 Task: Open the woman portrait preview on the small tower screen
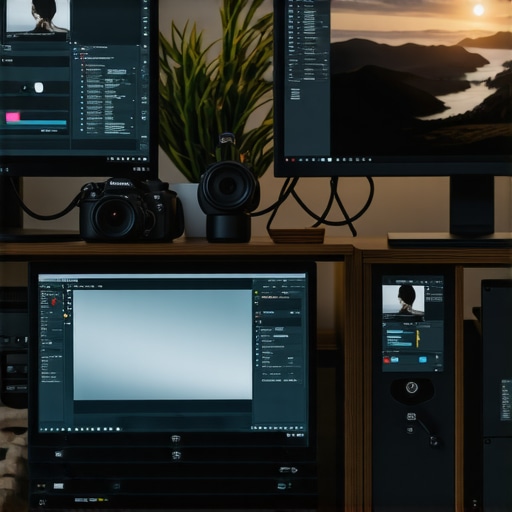pyautogui.click(x=403, y=299)
